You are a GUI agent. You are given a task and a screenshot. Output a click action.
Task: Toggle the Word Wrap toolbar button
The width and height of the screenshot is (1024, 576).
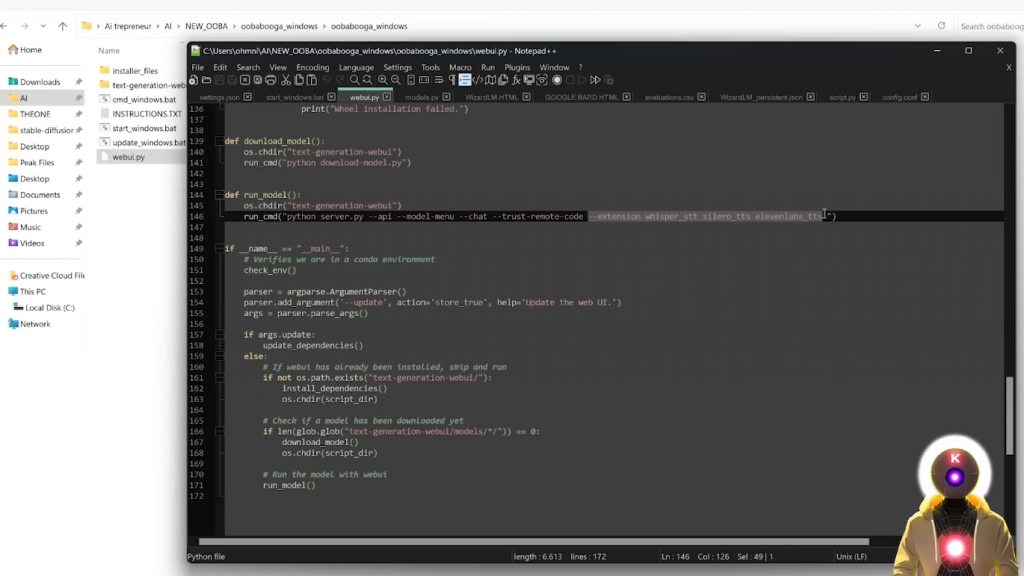point(438,80)
